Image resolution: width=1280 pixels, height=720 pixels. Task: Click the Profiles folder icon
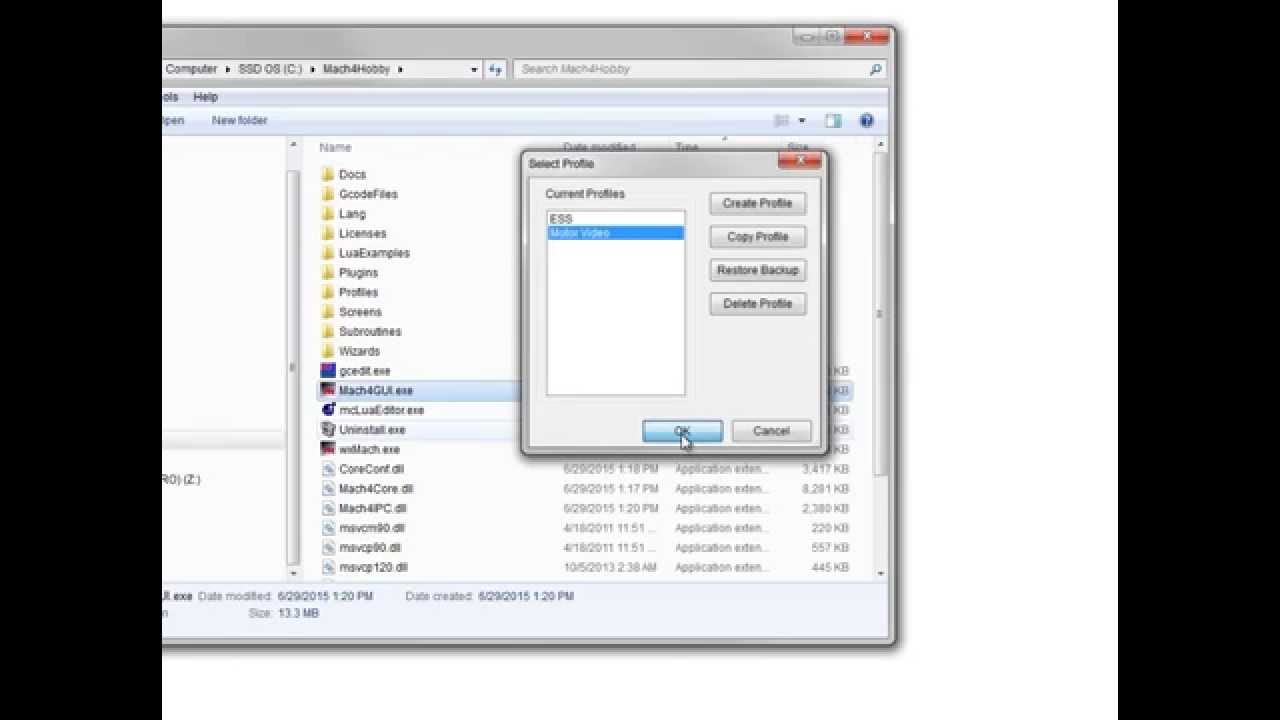pyautogui.click(x=327, y=292)
